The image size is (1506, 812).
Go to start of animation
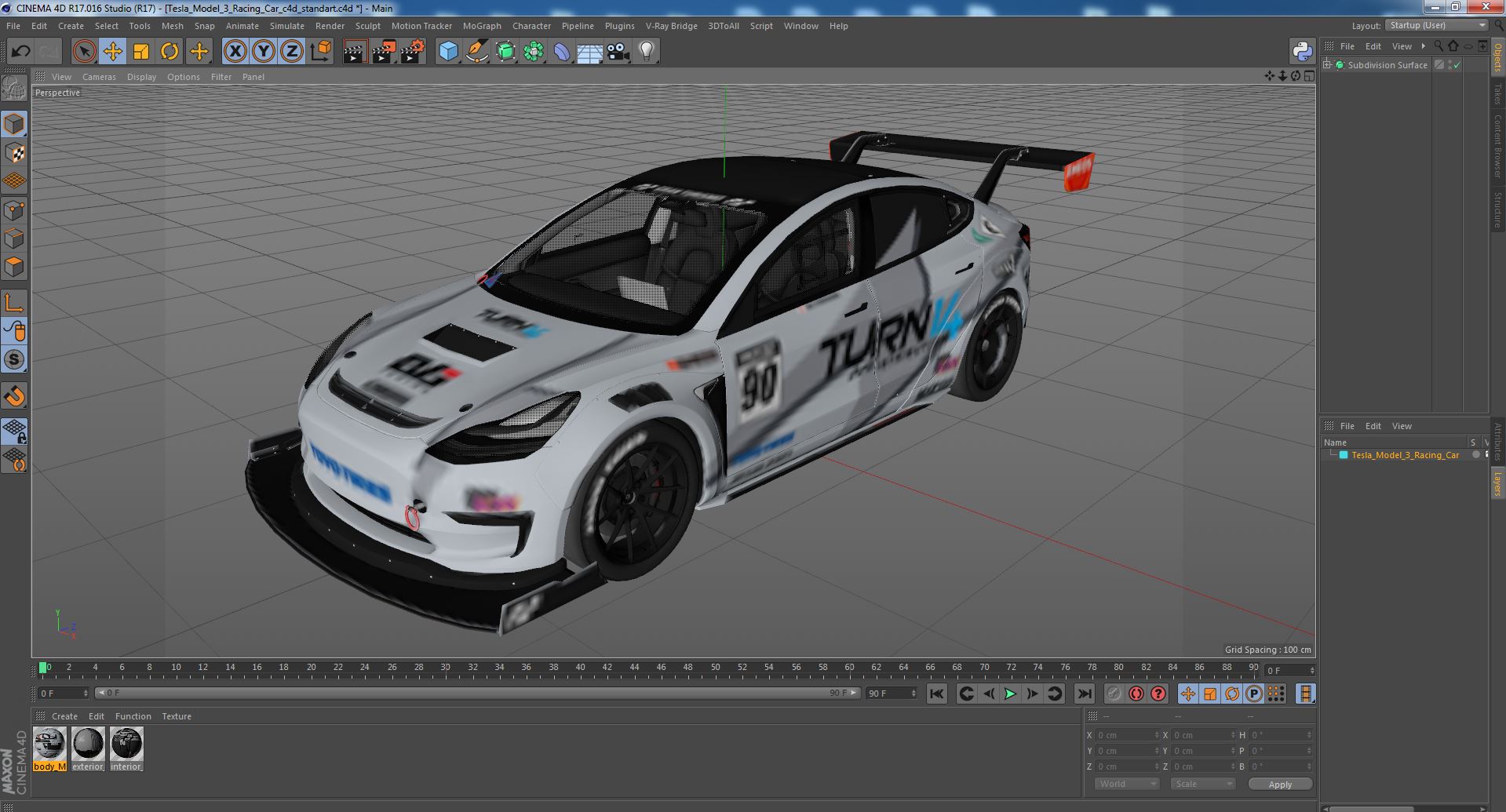[x=936, y=694]
